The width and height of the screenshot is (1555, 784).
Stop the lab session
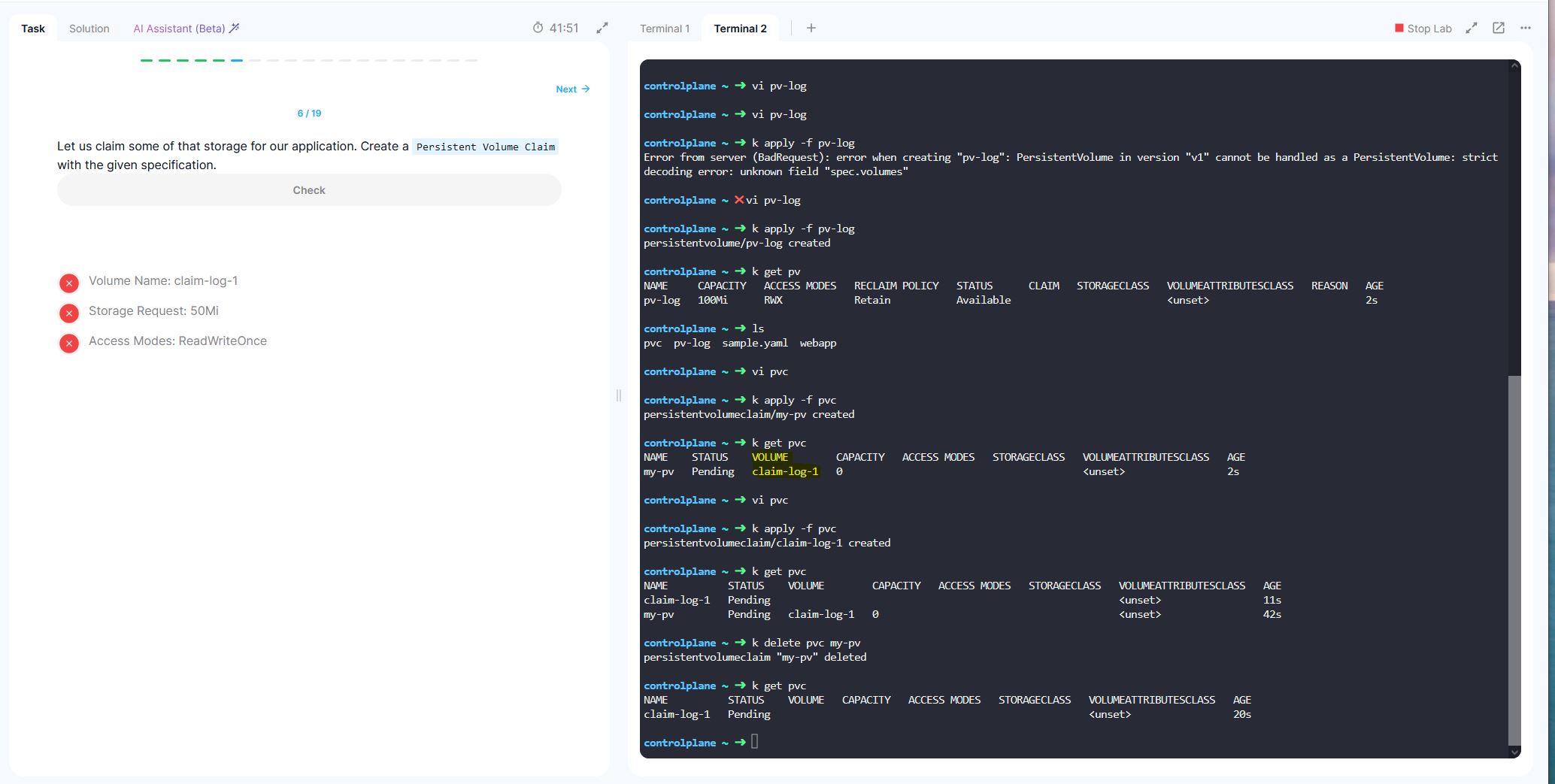point(1423,29)
